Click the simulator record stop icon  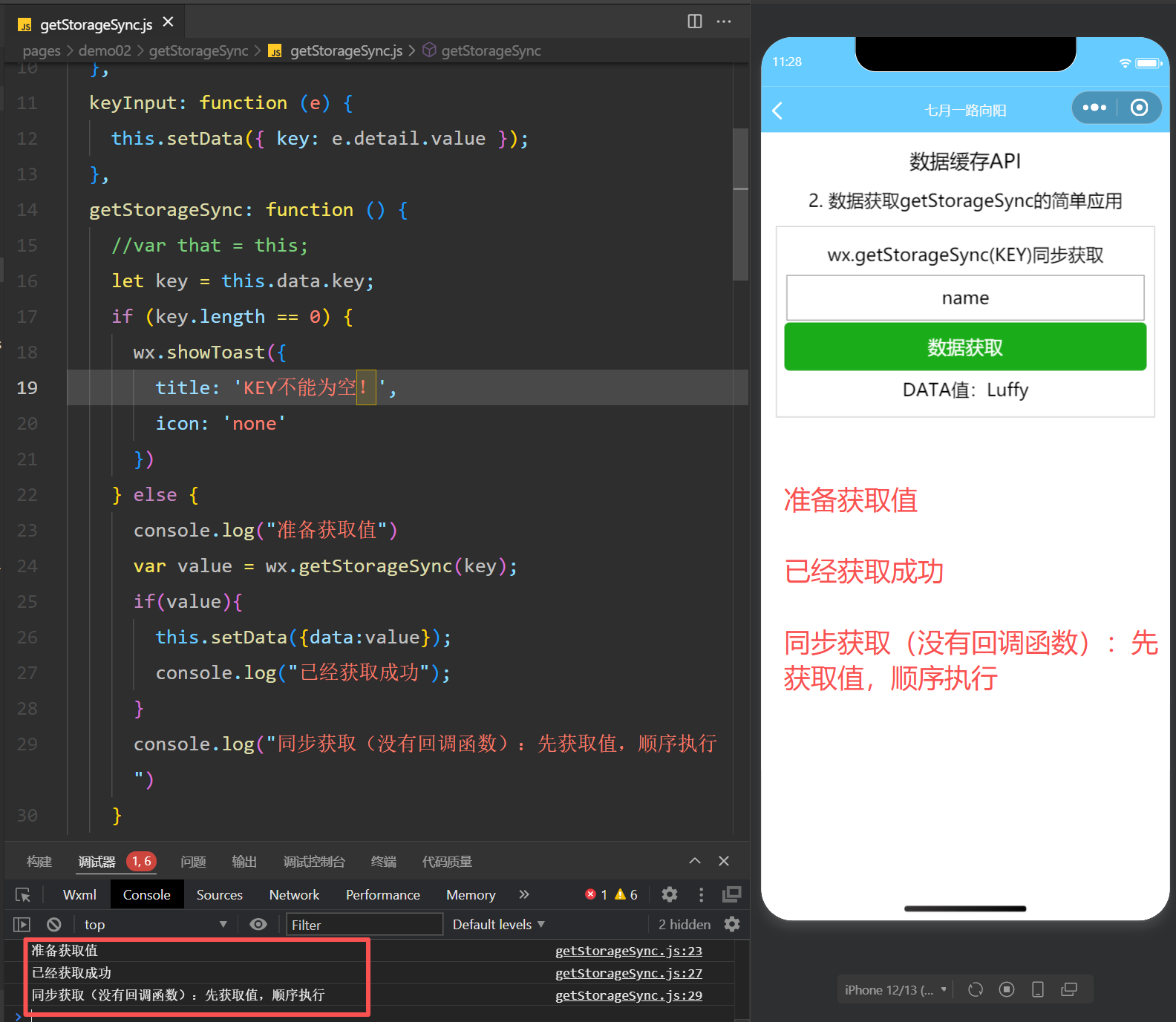tap(1007, 989)
